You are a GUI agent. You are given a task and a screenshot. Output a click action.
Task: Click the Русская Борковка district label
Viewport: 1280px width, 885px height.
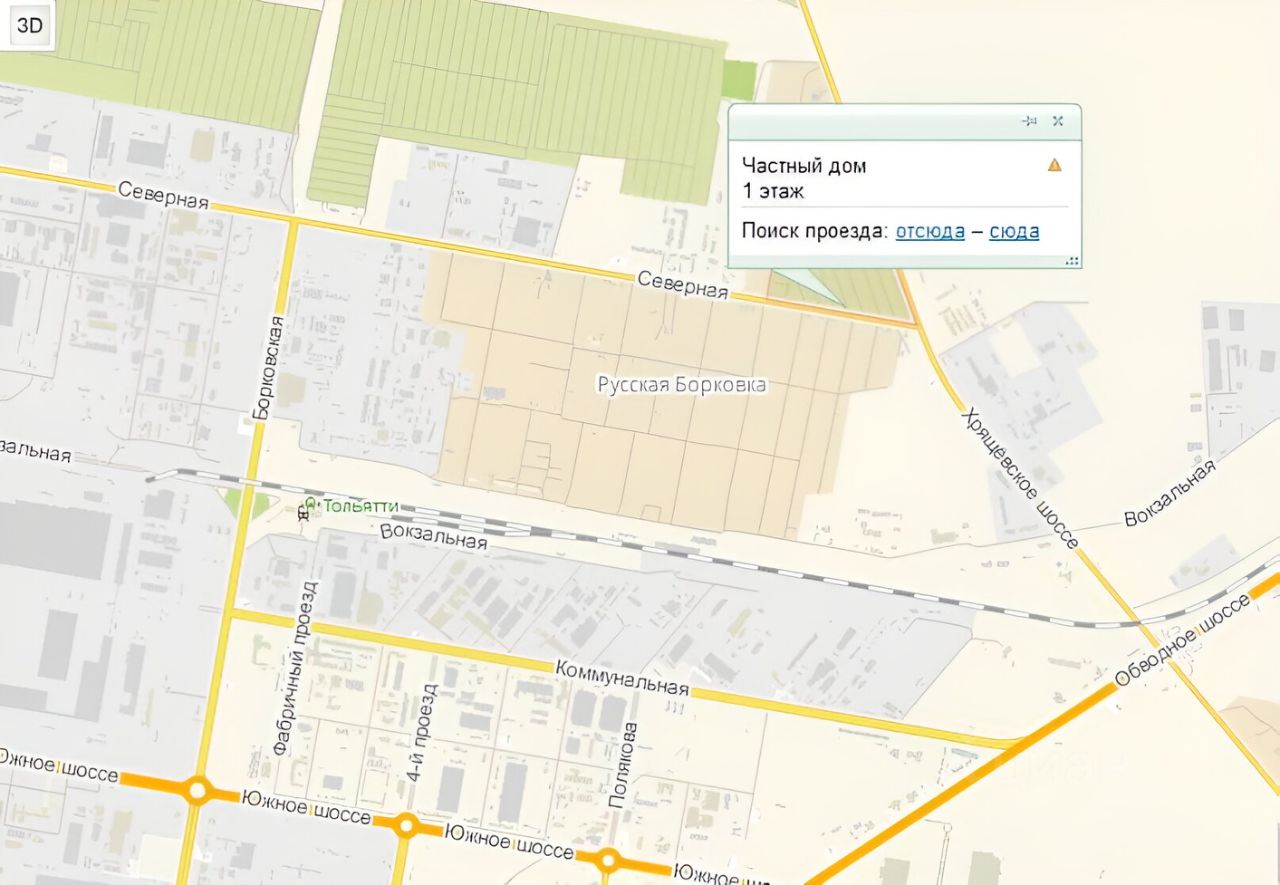[x=682, y=385]
